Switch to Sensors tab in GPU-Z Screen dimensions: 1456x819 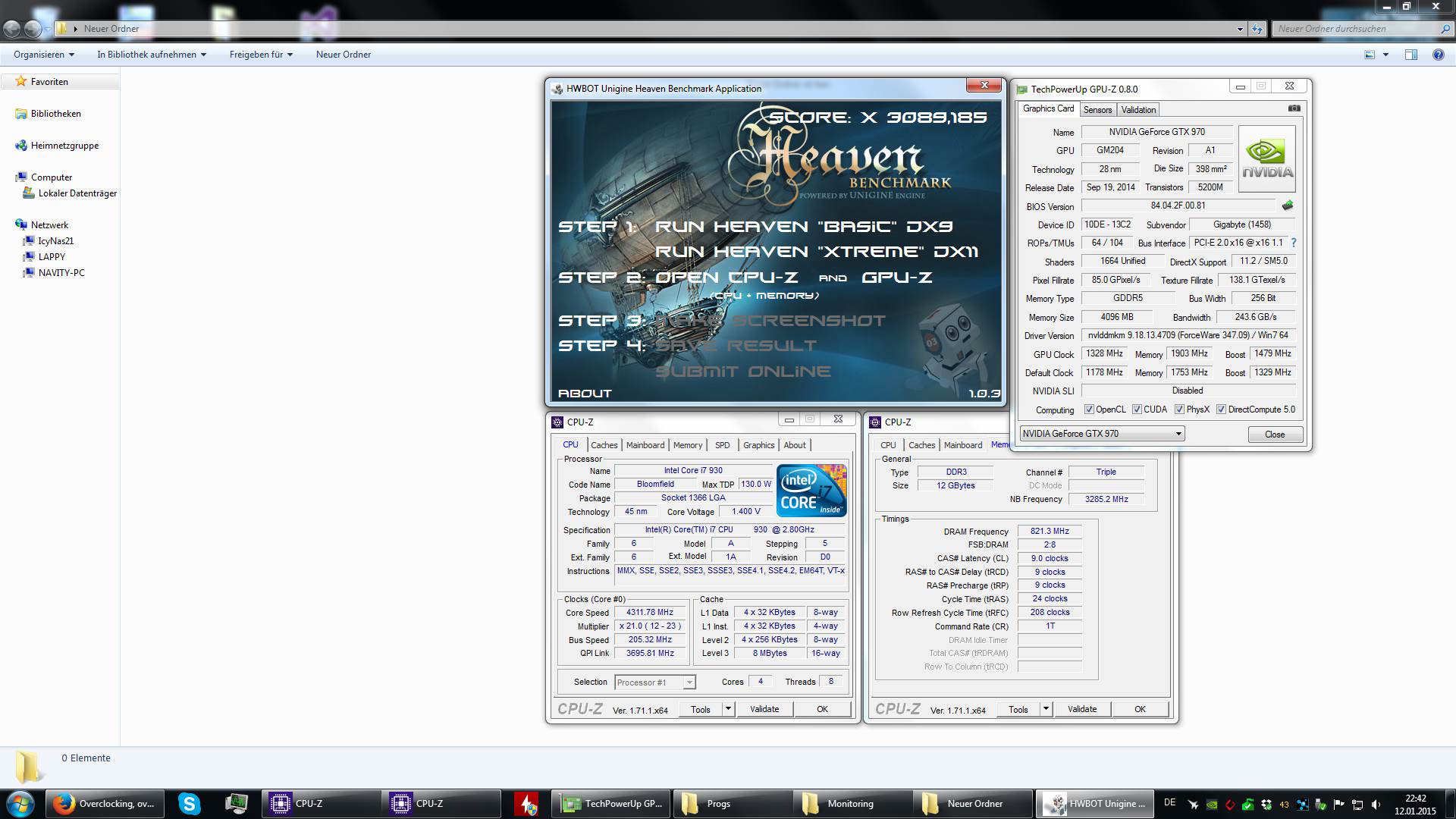tap(1097, 110)
